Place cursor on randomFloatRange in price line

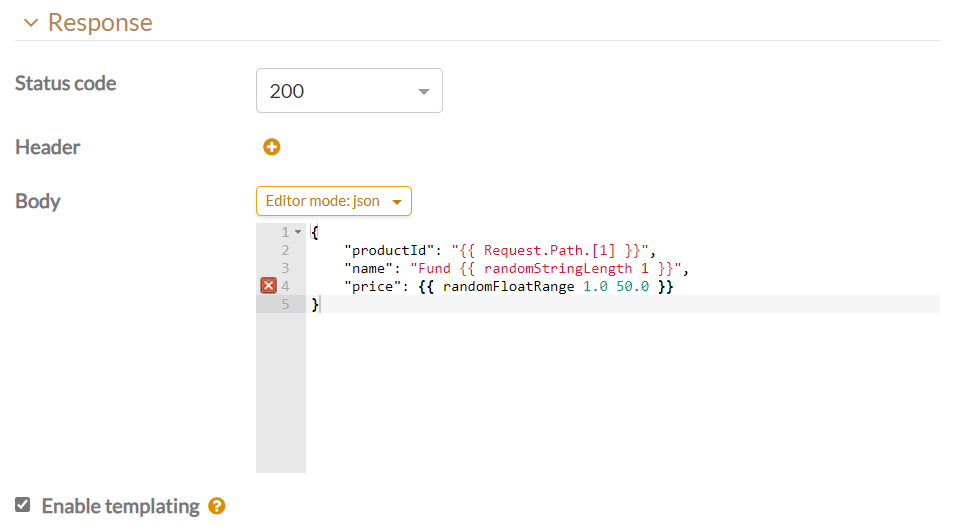tap(510, 286)
